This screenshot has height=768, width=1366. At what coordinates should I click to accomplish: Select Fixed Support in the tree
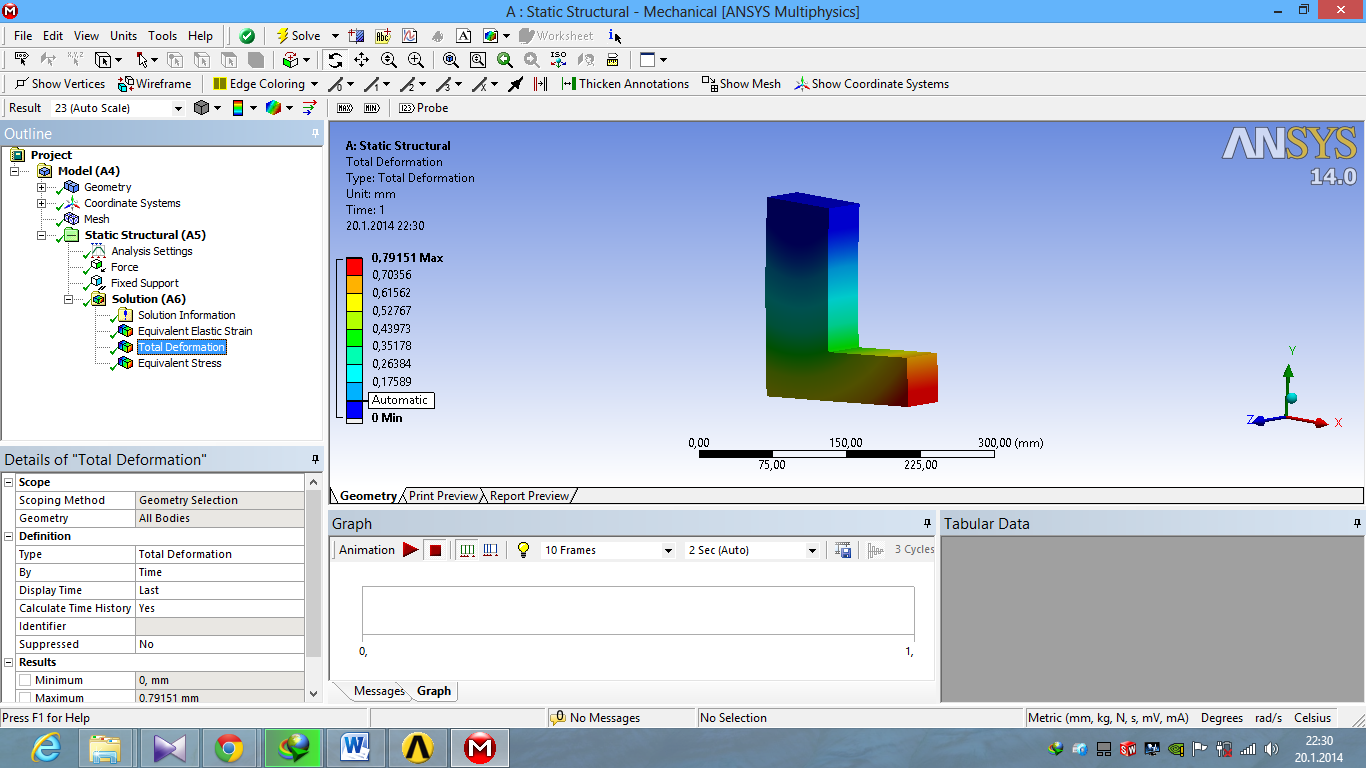pos(145,283)
